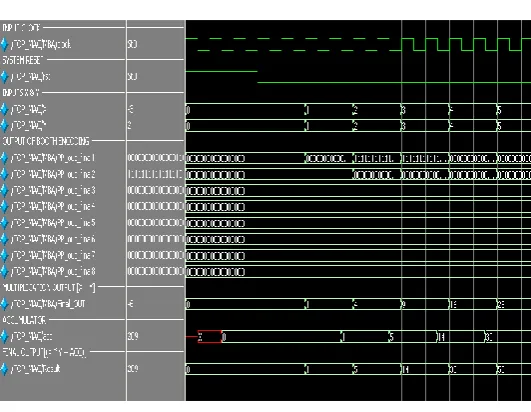Image resolution: width=531 pixels, height=412 pixels.
Task: Click the result waveform segment showing 14
Action: (425, 369)
